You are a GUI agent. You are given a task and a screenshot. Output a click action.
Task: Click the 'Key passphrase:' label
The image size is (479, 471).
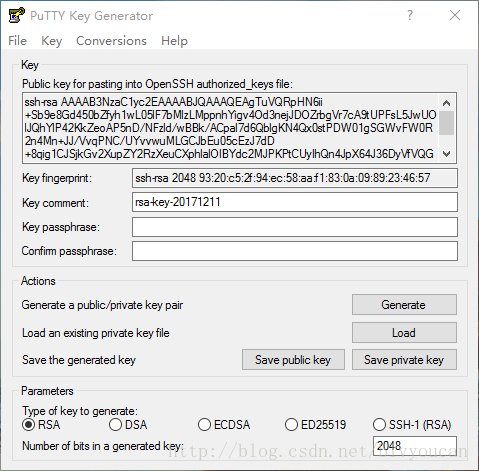[61, 227]
